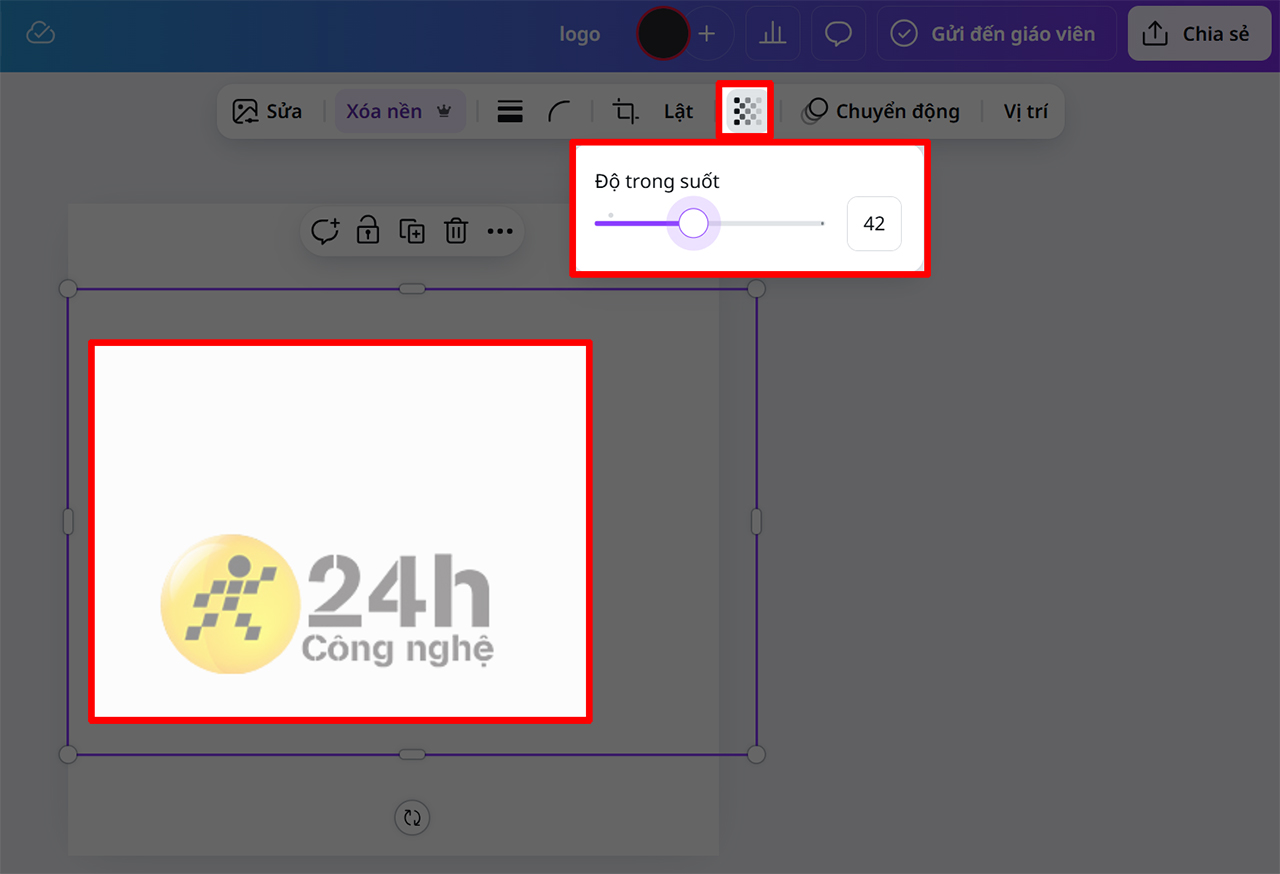Duplicate the element with copy icon

(412, 232)
